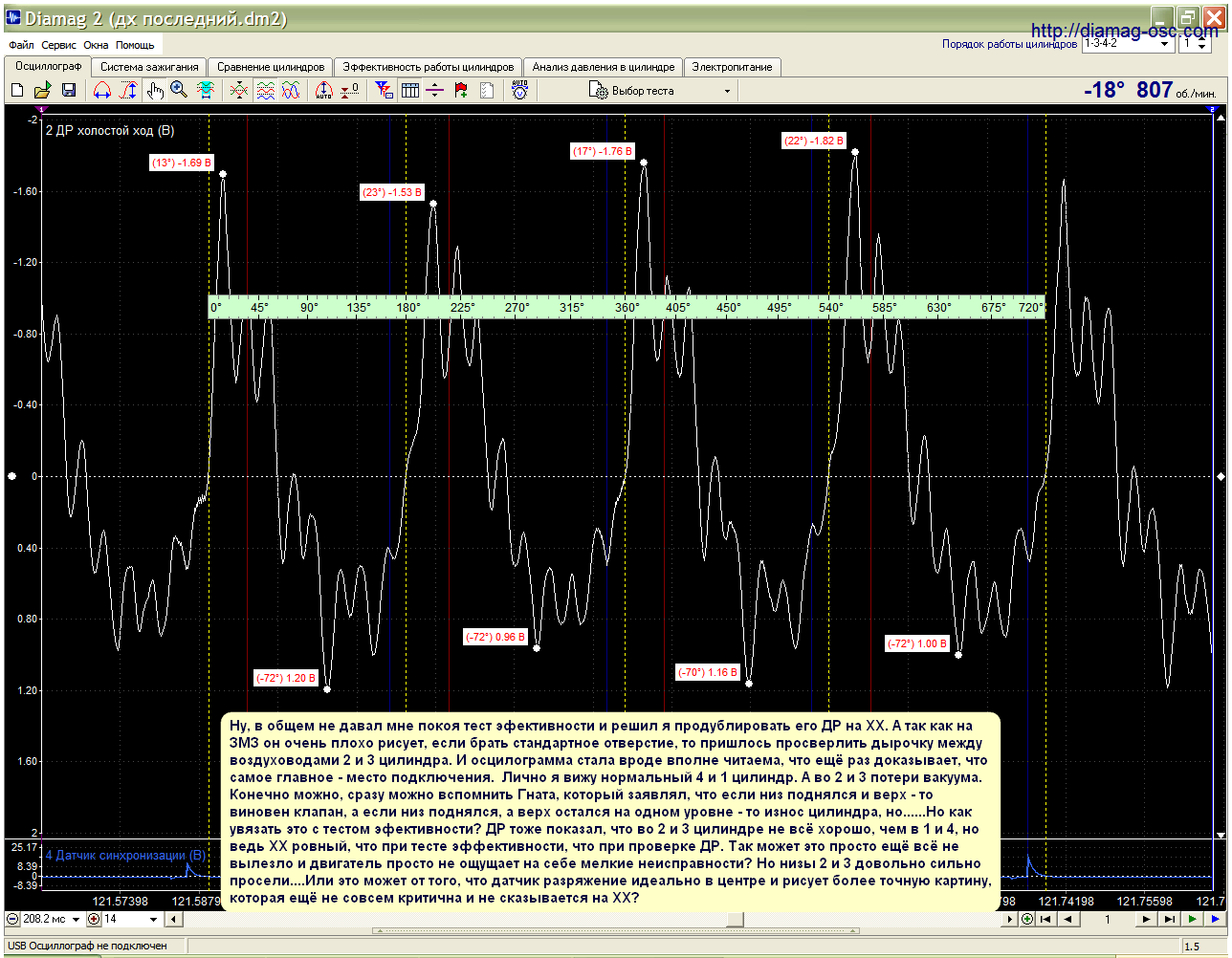This screenshot has width=1232, height=958.
Task: Open the Выбор теста dropdown
Action: click(x=660, y=91)
